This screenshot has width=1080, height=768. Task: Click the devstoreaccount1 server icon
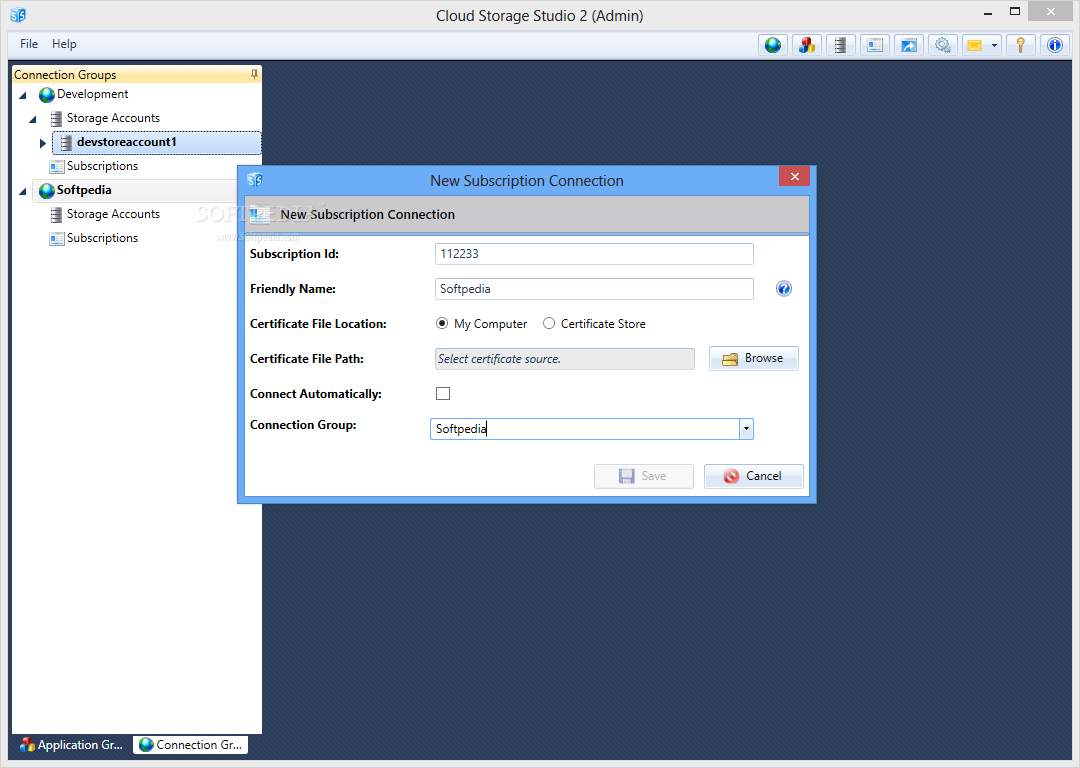click(66, 143)
